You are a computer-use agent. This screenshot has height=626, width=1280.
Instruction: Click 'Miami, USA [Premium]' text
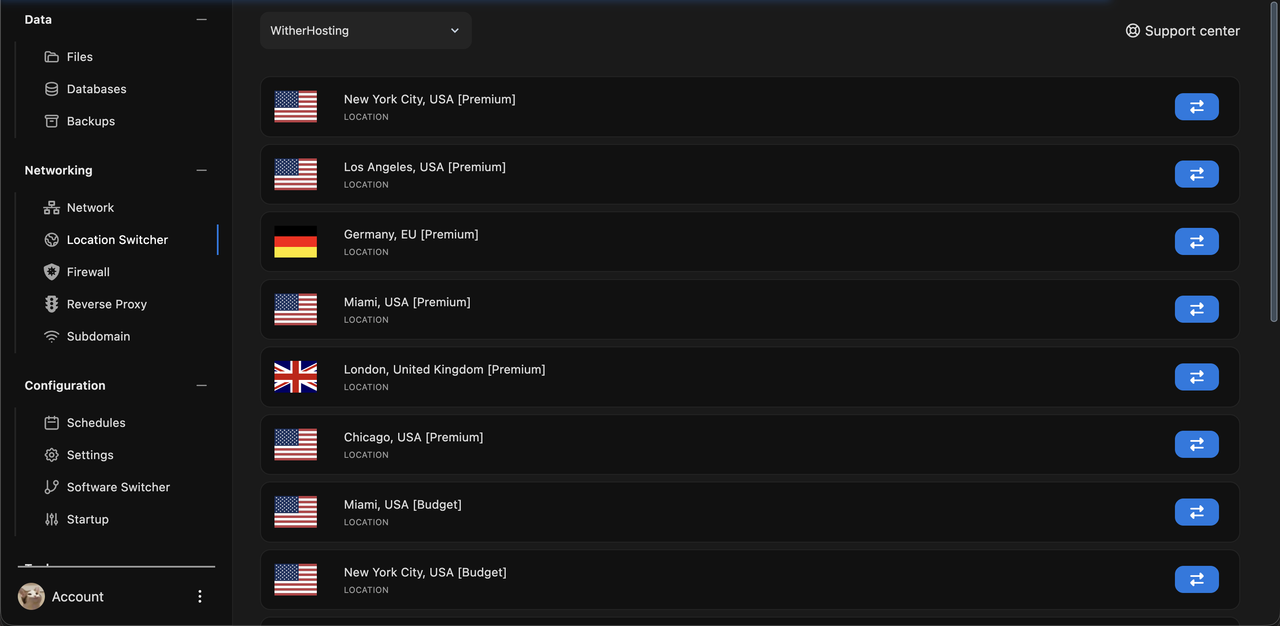(x=407, y=302)
